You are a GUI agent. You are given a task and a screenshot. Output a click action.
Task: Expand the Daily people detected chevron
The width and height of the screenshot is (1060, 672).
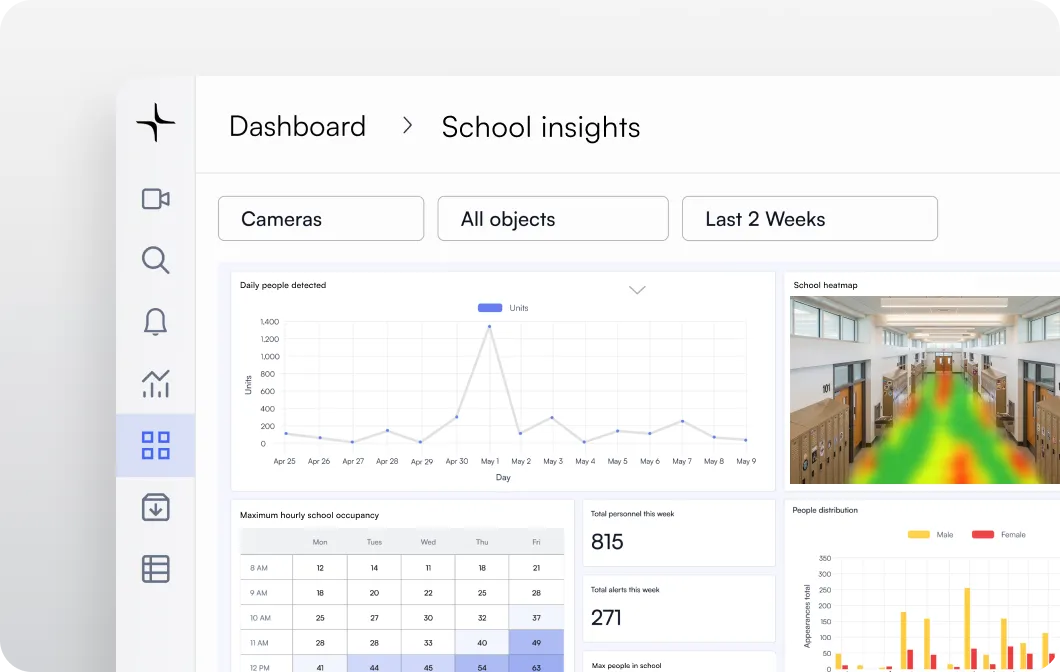pos(637,289)
